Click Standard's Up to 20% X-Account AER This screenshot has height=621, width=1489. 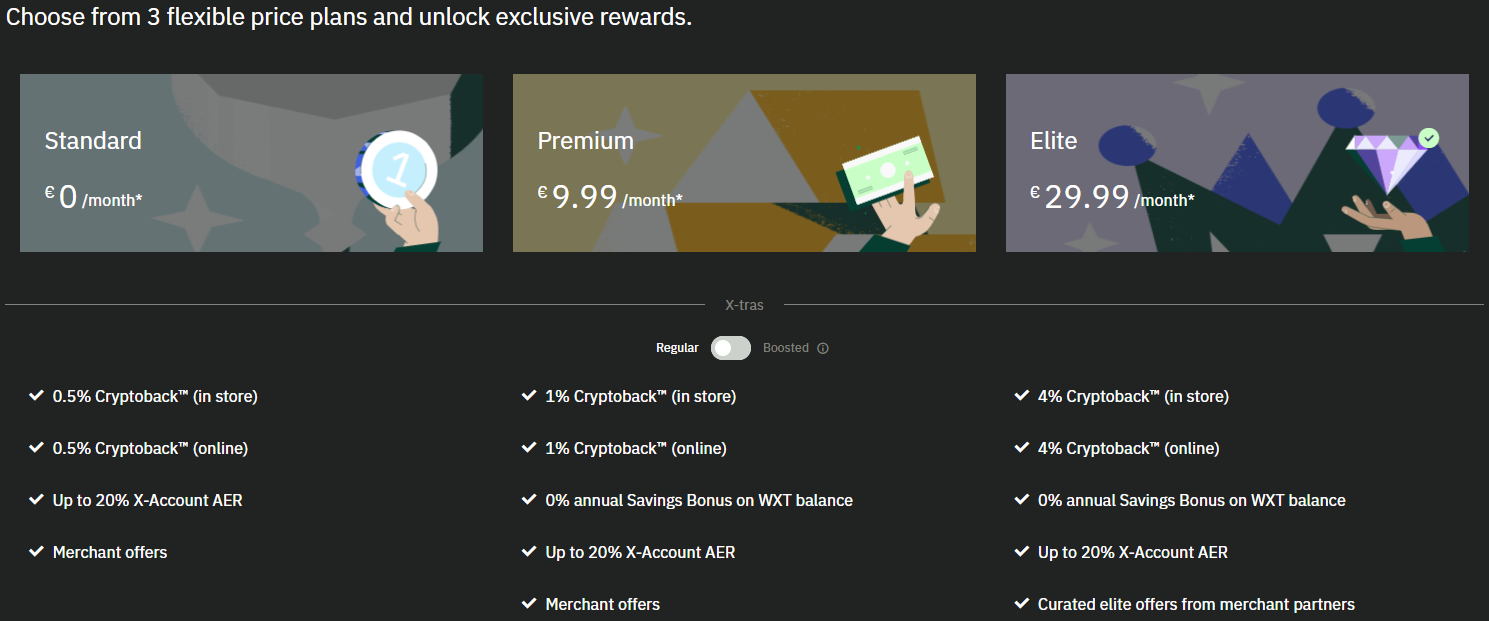[x=148, y=500]
